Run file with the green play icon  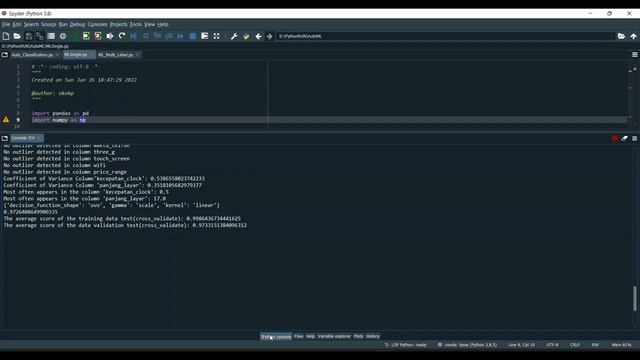[75, 36]
